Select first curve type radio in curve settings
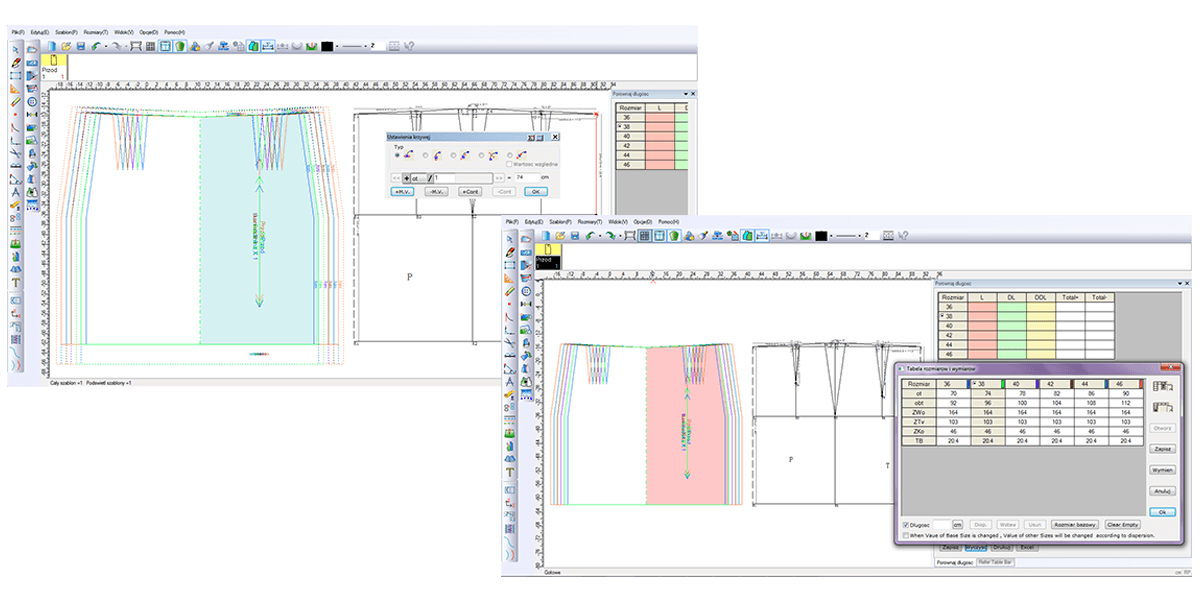This screenshot has height=600, width=1200. click(x=397, y=155)
